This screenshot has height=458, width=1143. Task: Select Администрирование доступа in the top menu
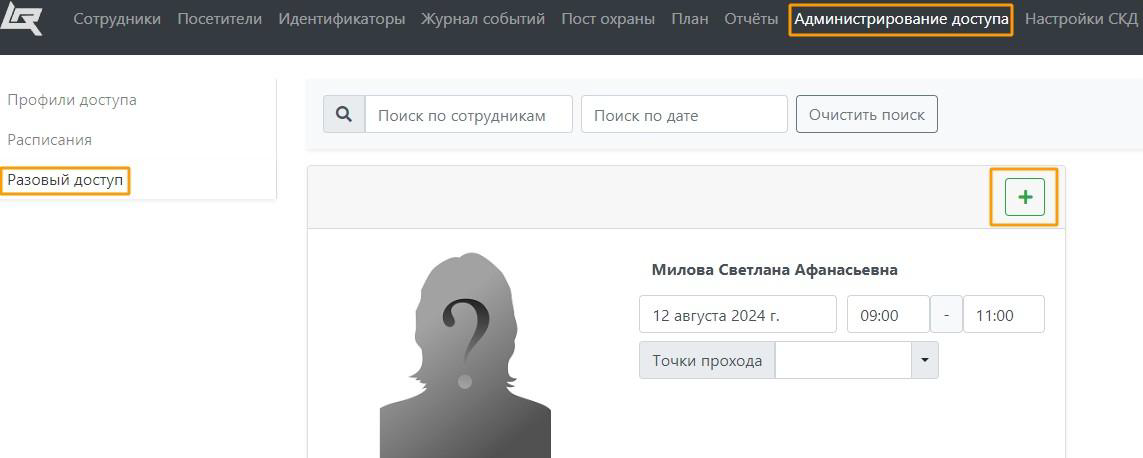point(901,19)
